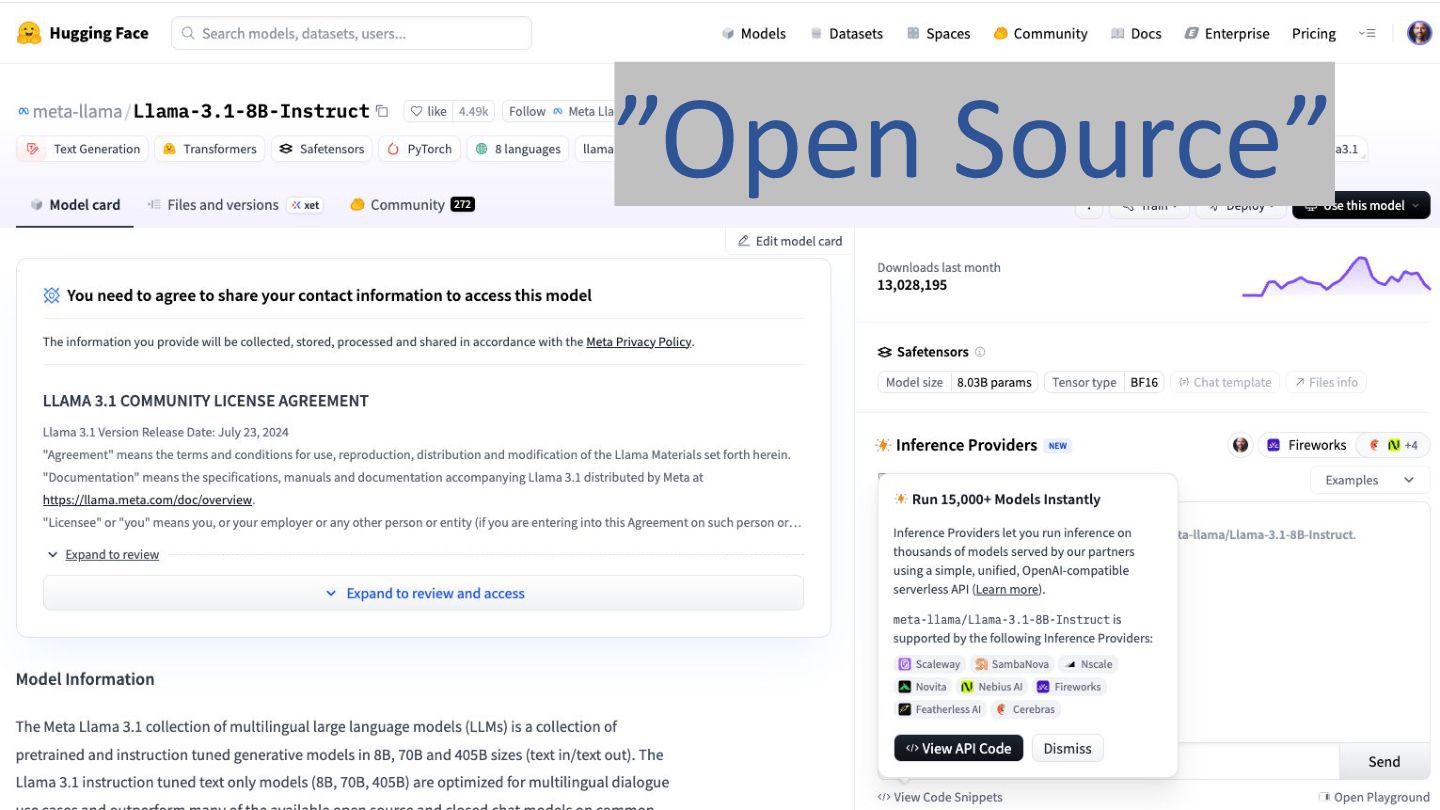The height and width of the screenshot is (810, 1440).
Task: Click the Novita provider chip
Action: pos(922,687)
